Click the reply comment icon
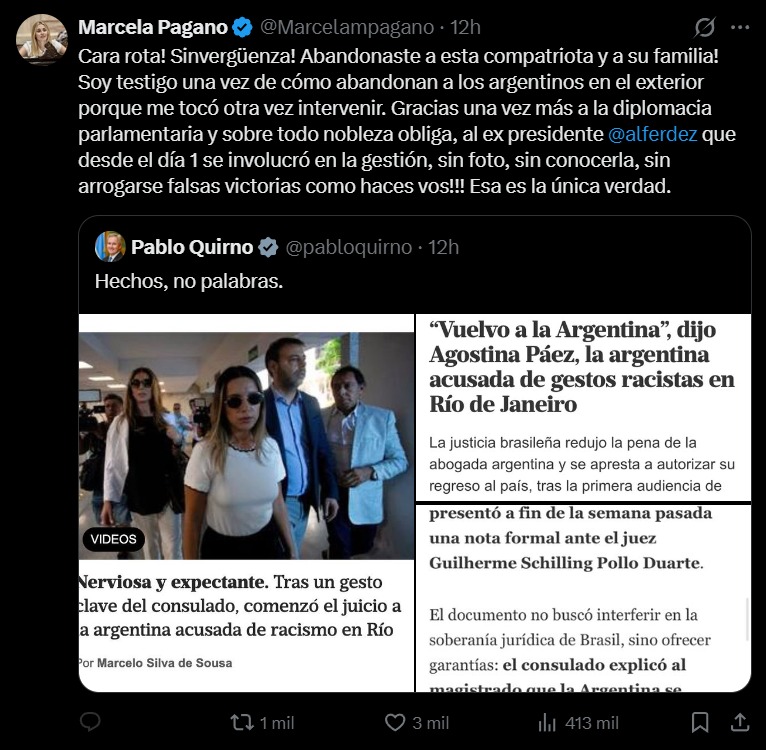The image size is (766, 750). (x=90, y=722)
